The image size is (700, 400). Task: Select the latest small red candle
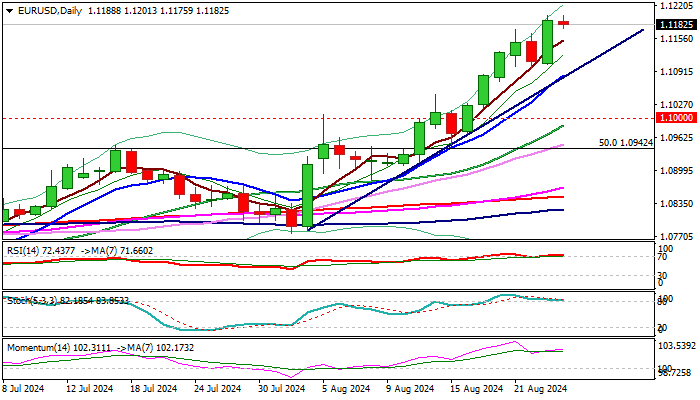coord(564,22)
